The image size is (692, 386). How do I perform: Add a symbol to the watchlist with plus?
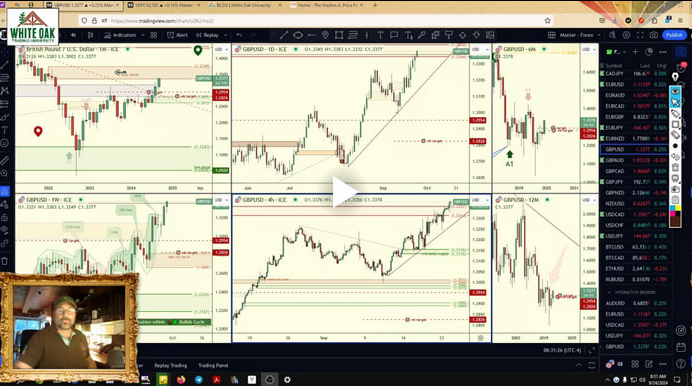[x=635, y=52]
